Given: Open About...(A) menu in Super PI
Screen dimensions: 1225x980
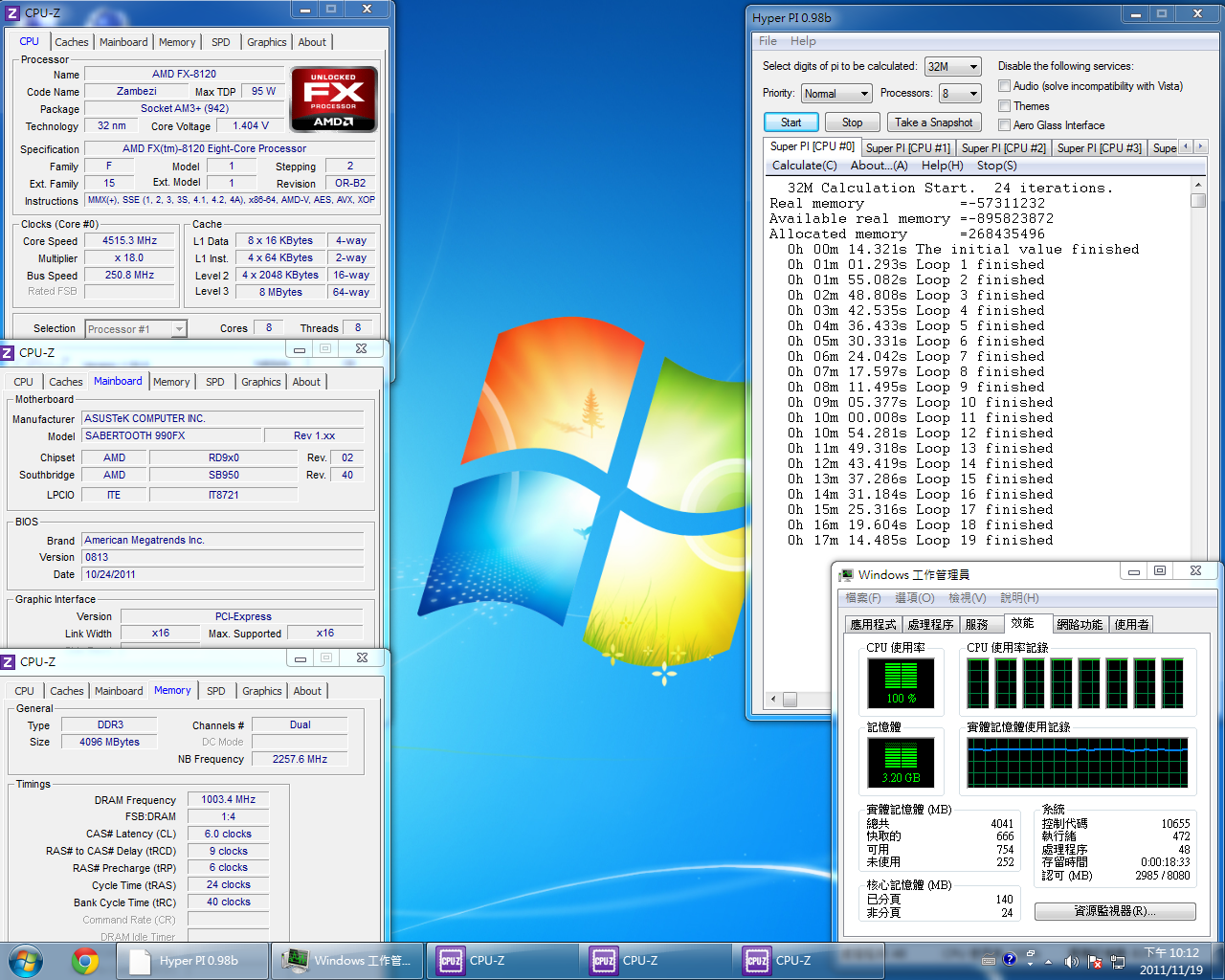Looking at the screenshot, I should click(879, 166).
